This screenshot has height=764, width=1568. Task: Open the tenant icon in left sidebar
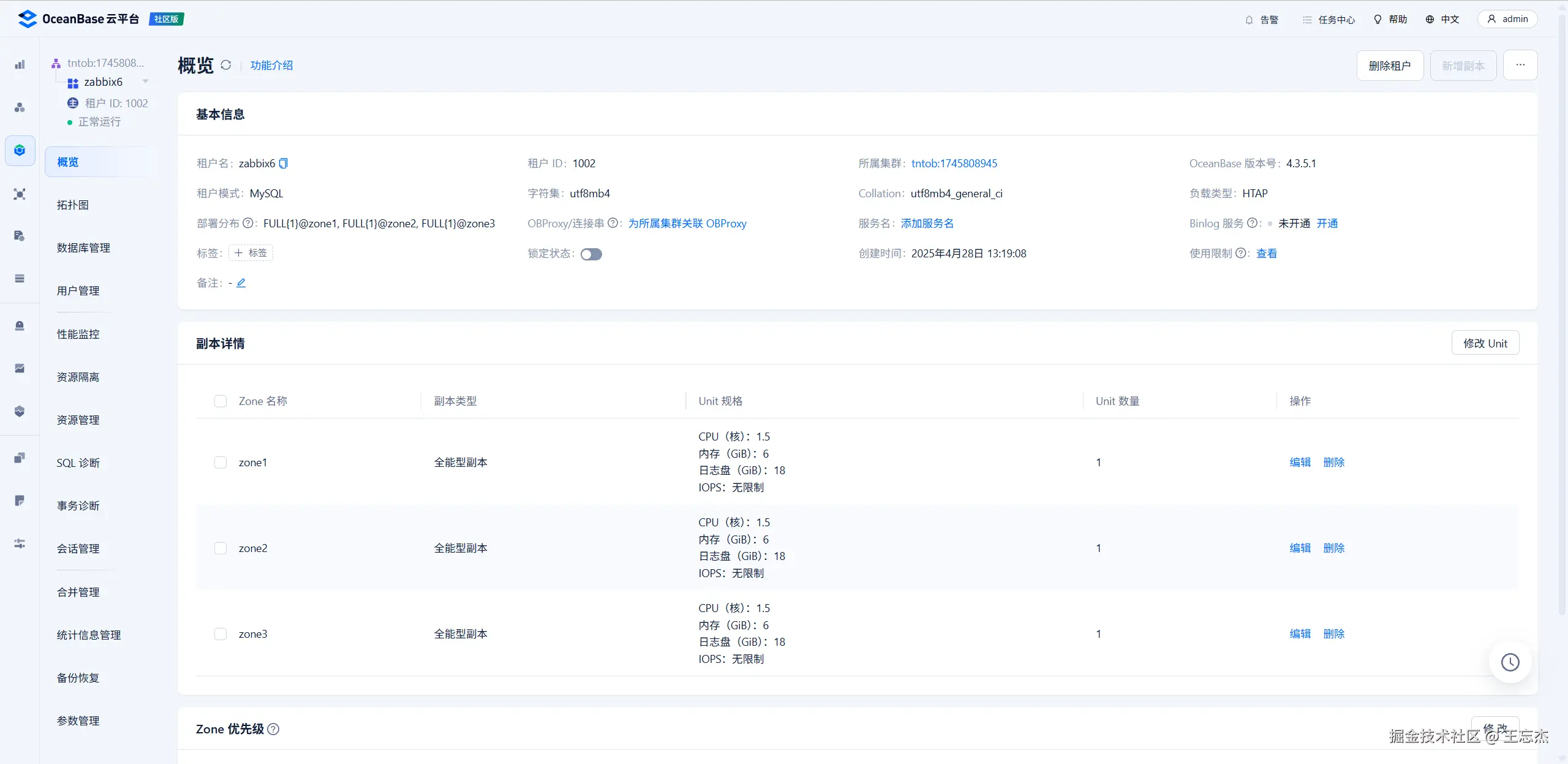pyautogui.click(x=20, y=150)
